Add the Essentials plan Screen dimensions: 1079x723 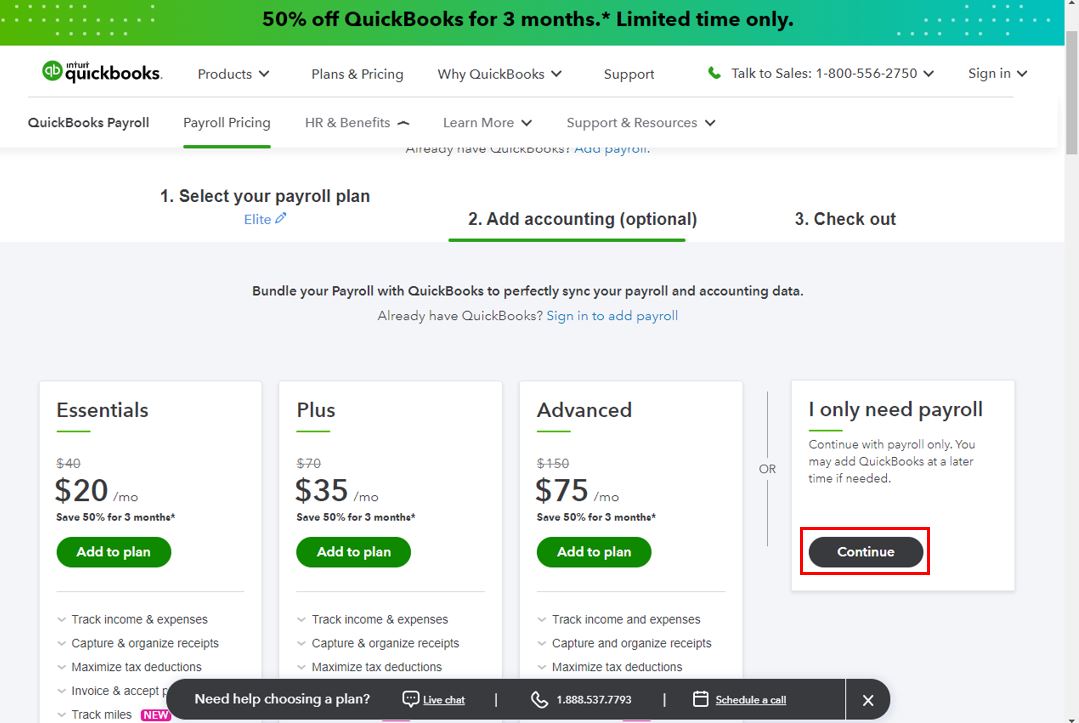click(114, 552)
